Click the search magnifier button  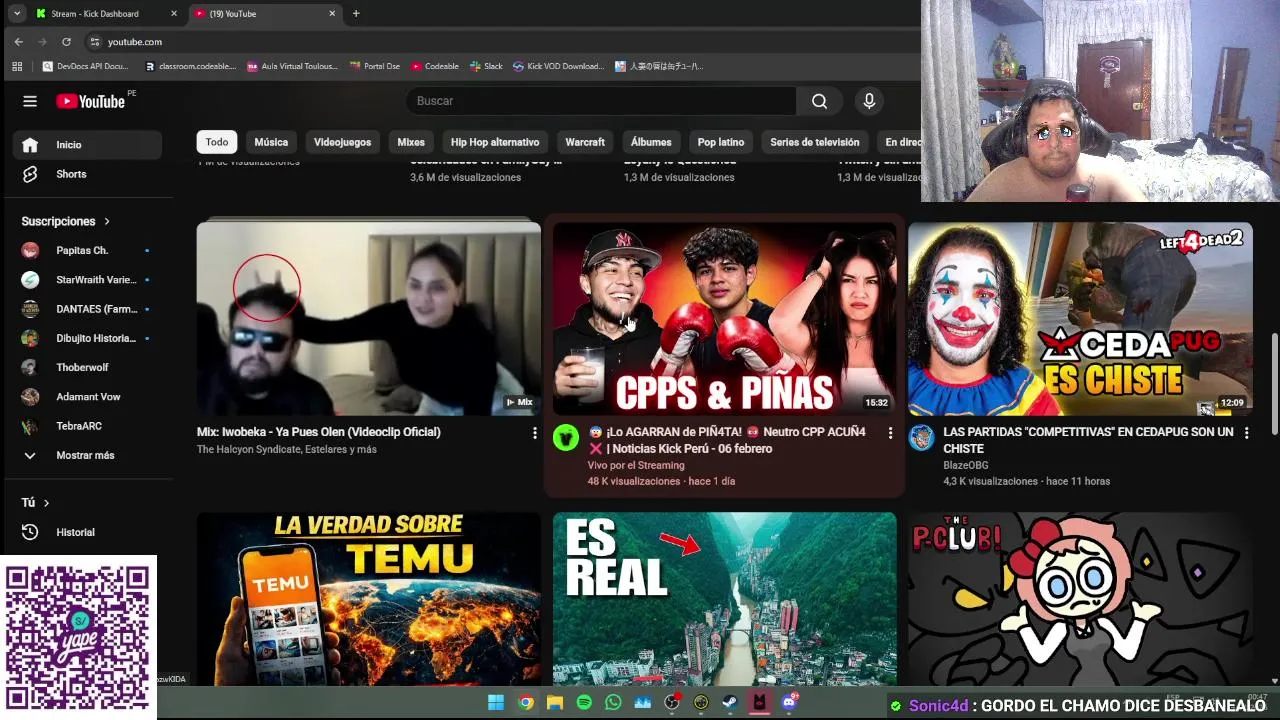tap(819, 101)
